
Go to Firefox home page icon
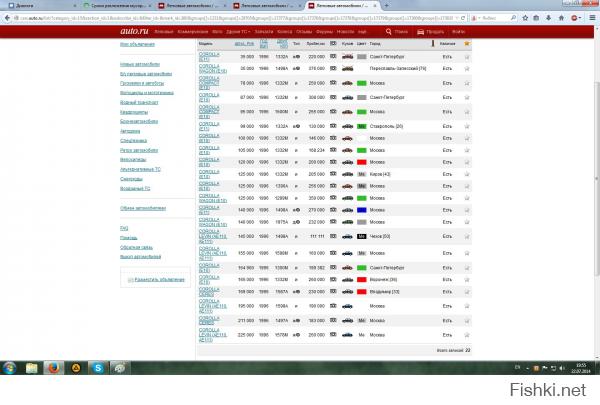561,18
